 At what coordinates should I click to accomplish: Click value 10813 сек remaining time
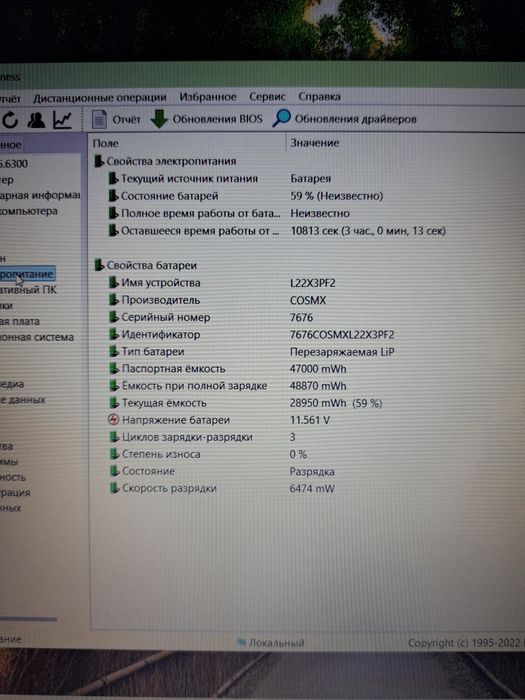[368, 231]
